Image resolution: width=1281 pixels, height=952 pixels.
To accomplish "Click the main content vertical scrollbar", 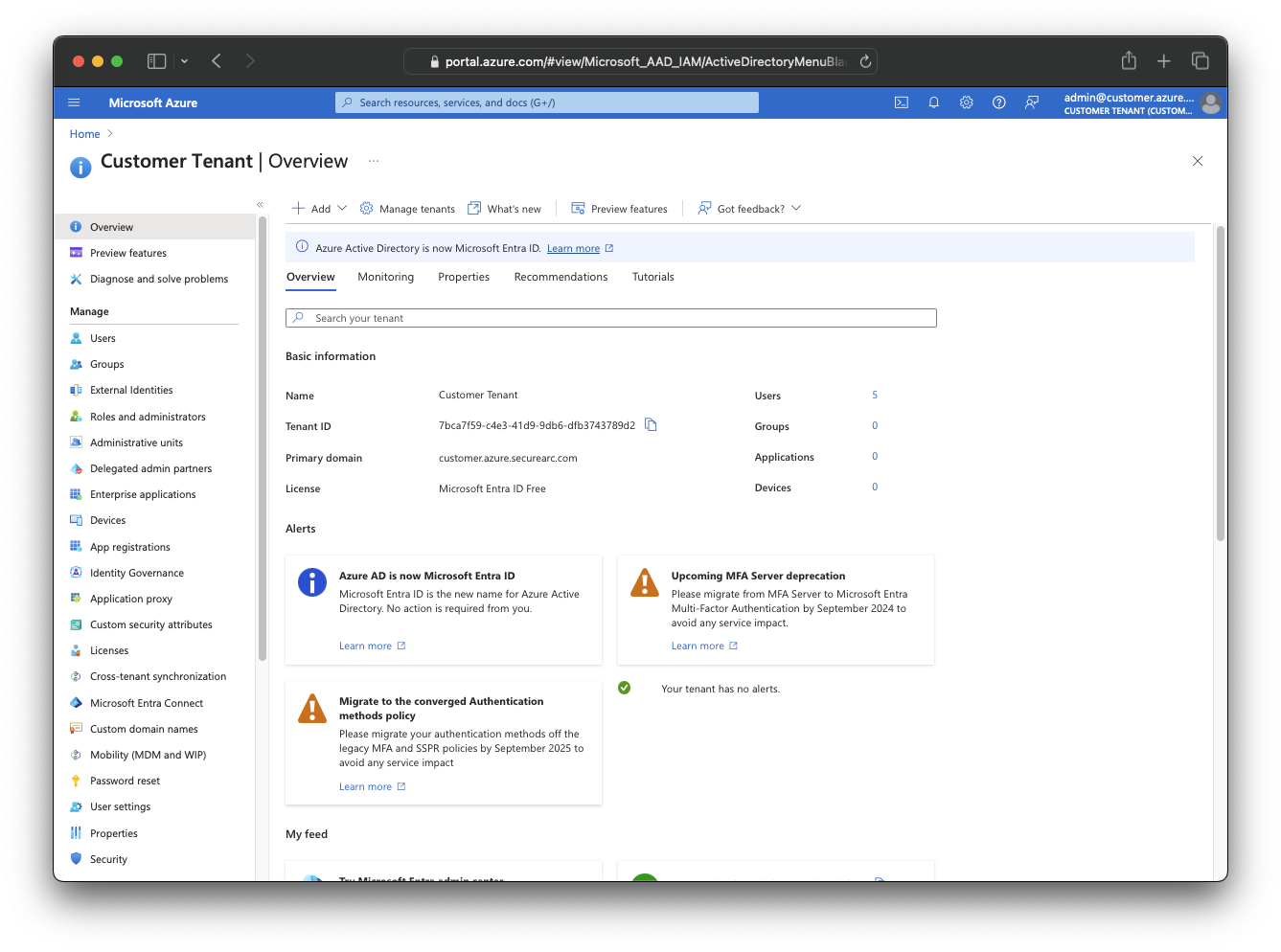I will point(1221,383).
